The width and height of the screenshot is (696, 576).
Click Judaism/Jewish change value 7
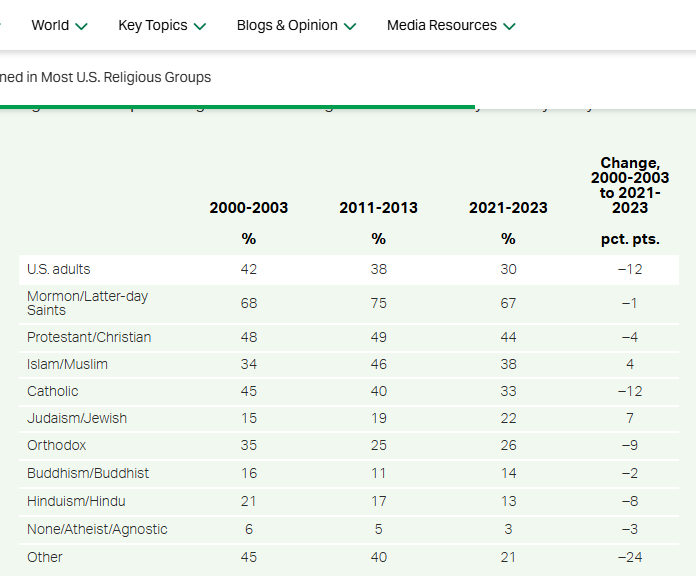click(x=630, y=418)
